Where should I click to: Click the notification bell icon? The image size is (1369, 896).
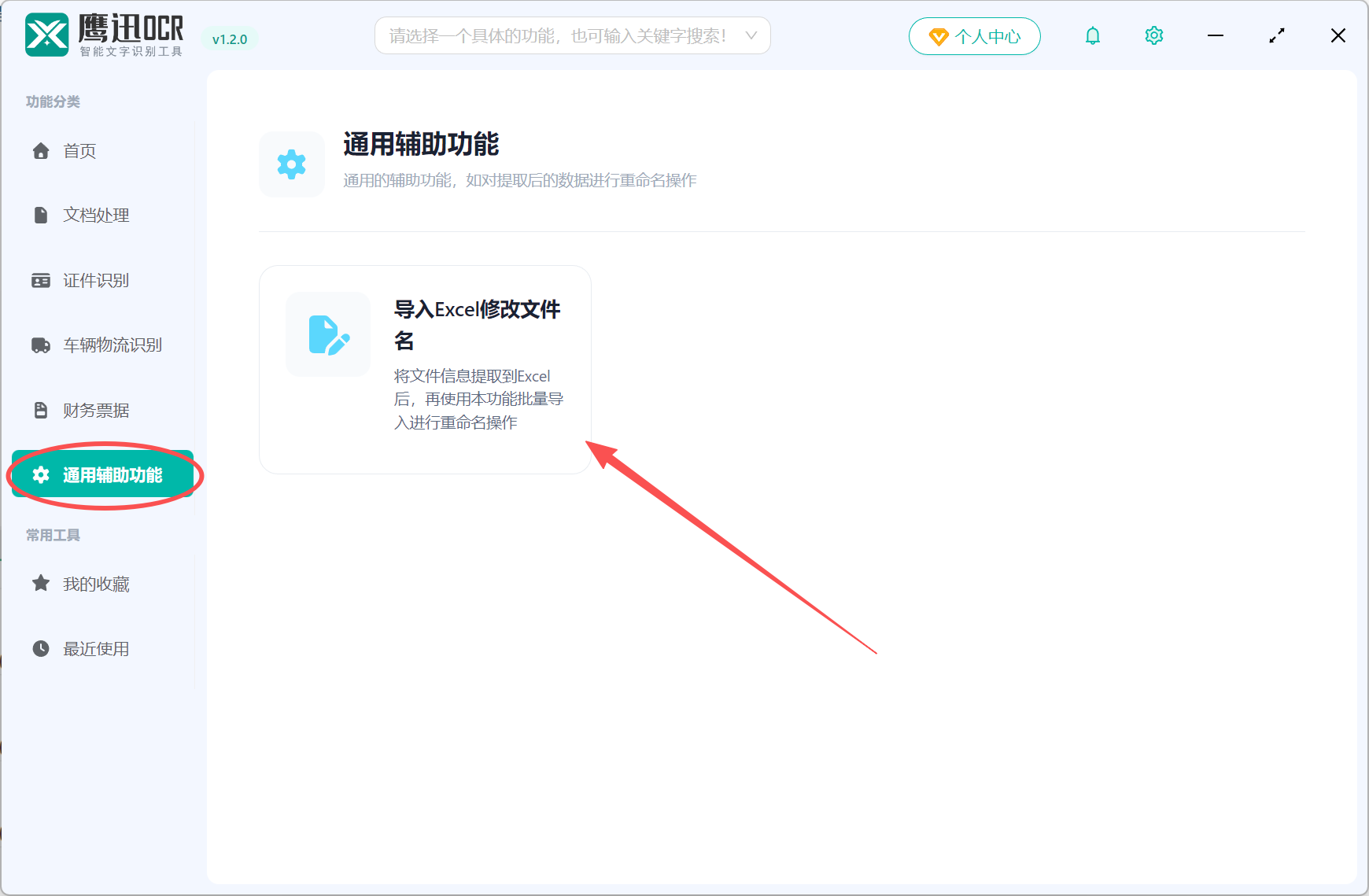click(x=1092, y=35)
